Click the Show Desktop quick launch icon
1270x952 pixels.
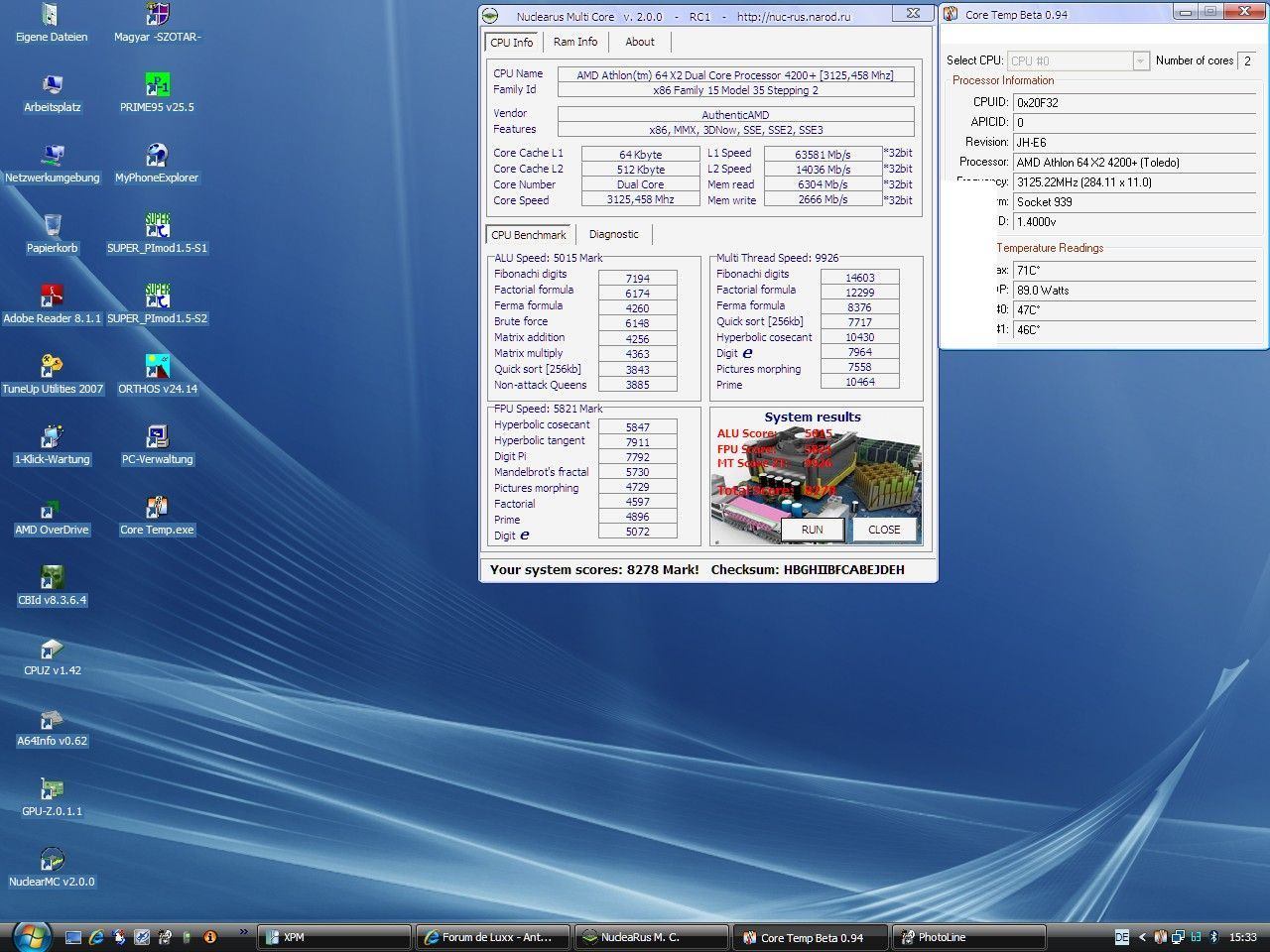[x=73, y=936]
